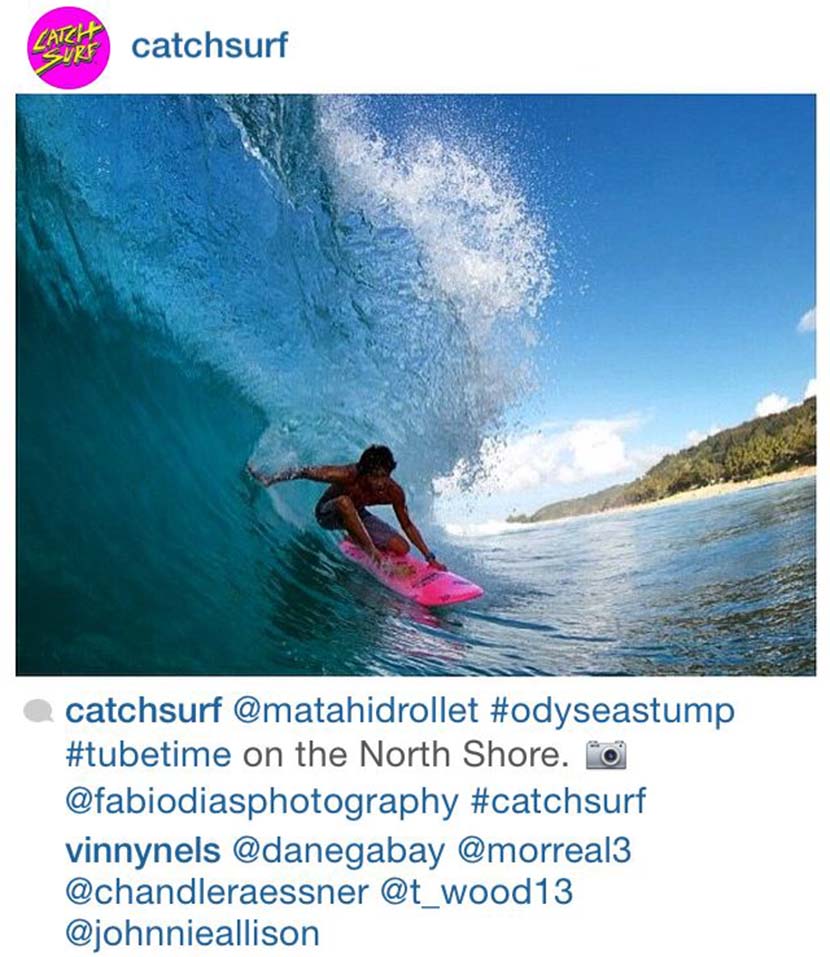The image size is (830, 957).
Task: Open the Catch Surf profile avatar
Action: [68, 48]
